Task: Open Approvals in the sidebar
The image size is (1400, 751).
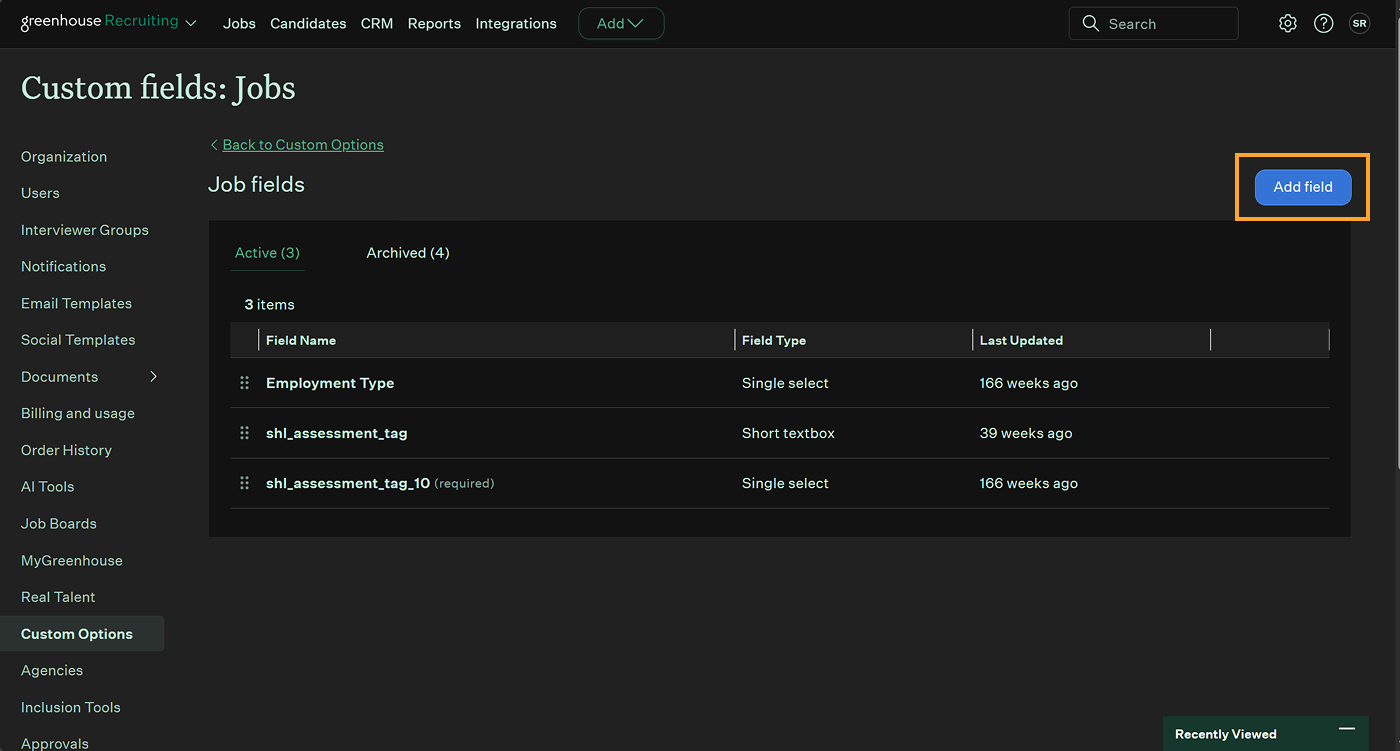Action: pos(55,743)
